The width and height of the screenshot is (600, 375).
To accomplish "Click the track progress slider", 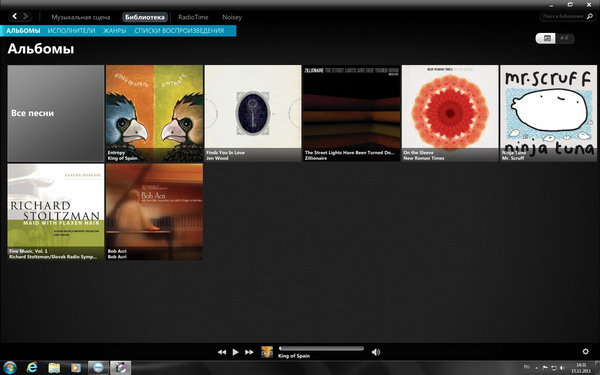I will (x=321, y=349).
